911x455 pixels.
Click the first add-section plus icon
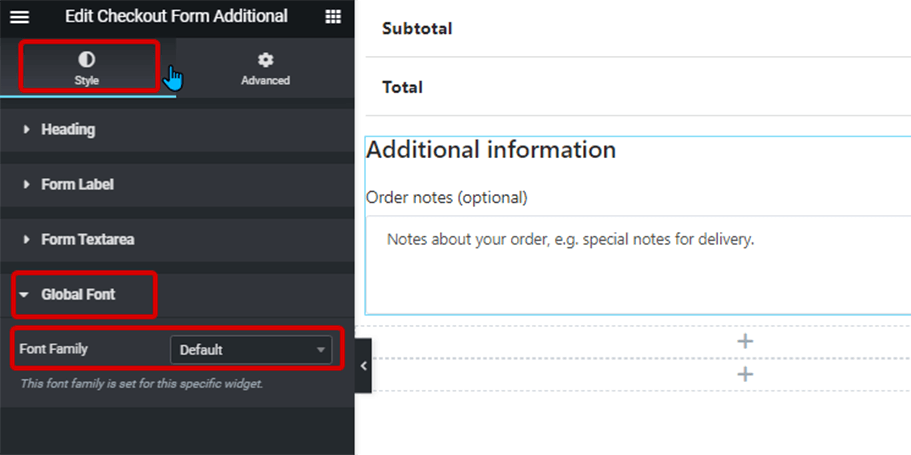(744, 341)
